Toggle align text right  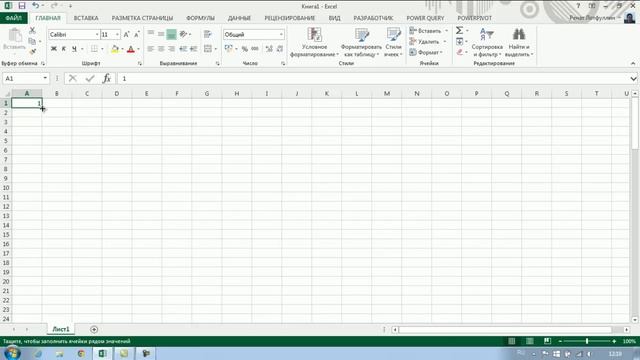[x=171, y=49]
